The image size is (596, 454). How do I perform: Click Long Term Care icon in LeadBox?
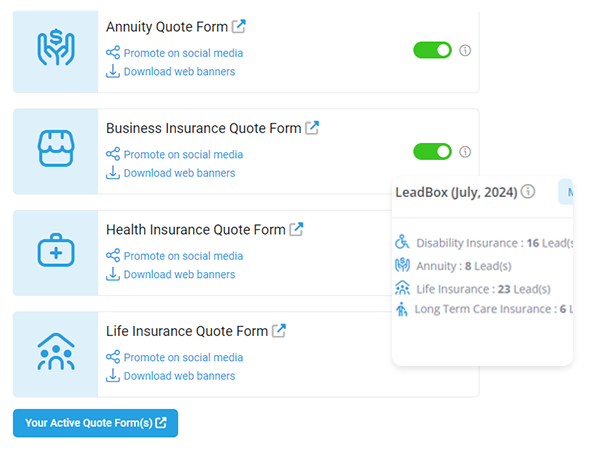(402, 309)
